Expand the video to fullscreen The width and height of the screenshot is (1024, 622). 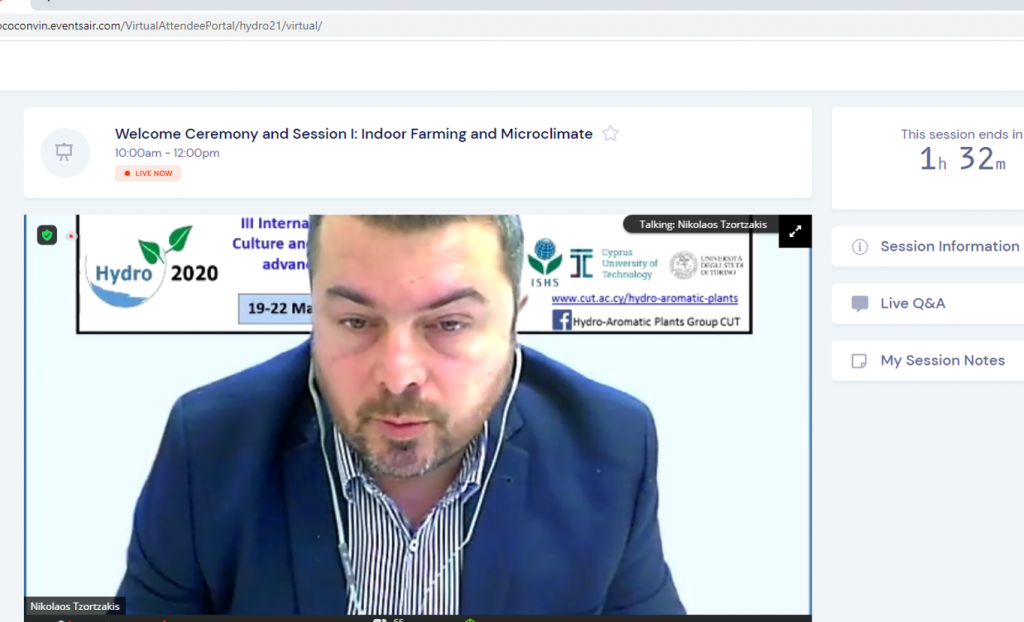795,231
